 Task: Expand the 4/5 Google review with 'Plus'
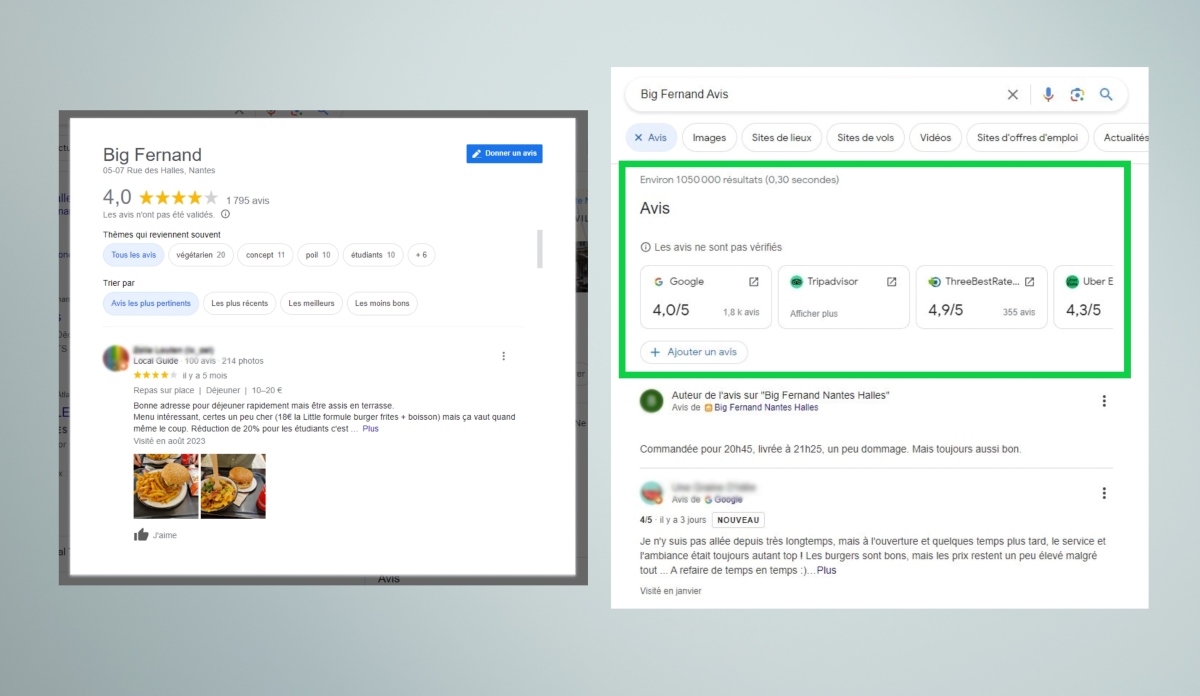click(826, 570)
